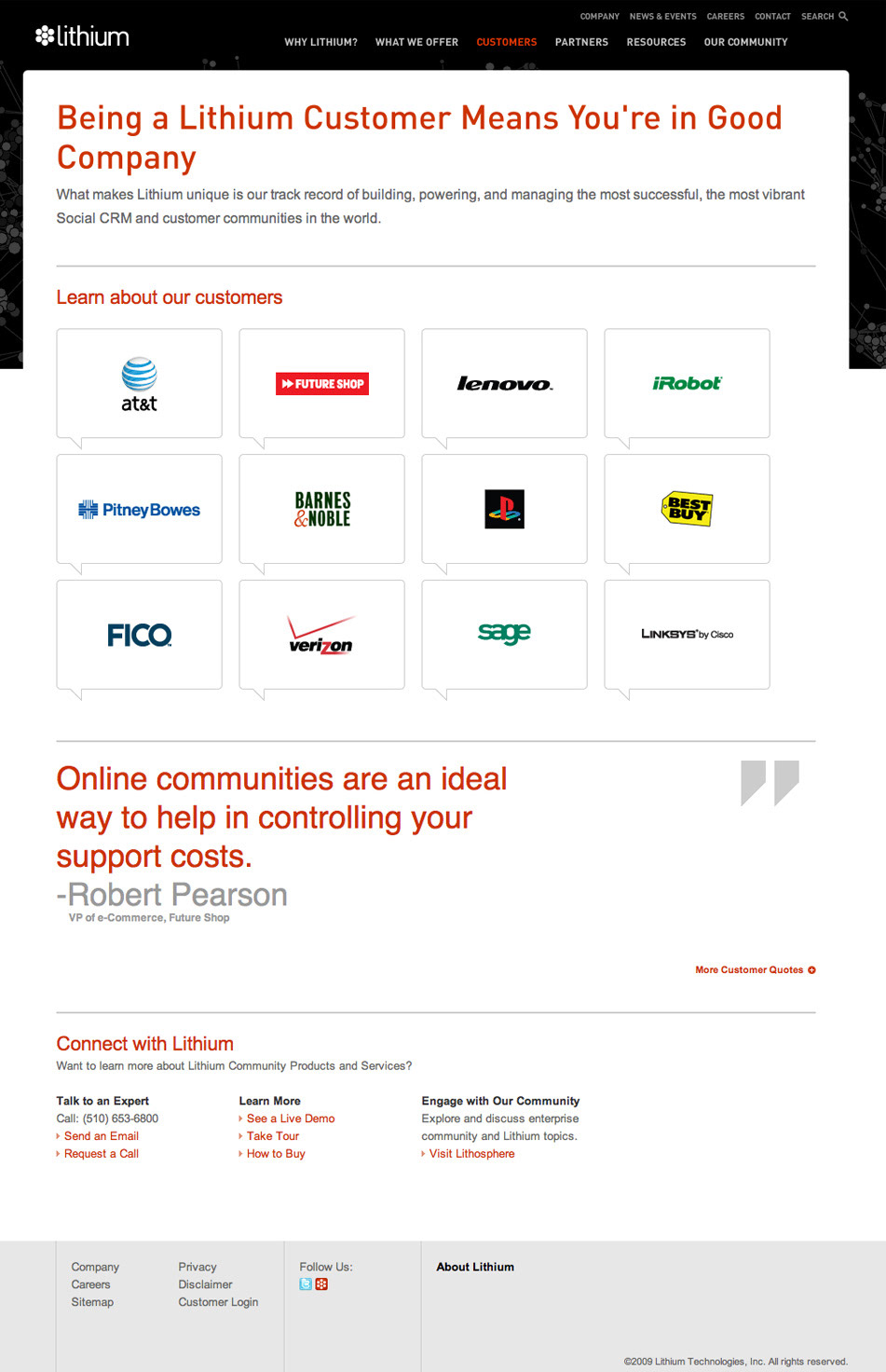
Task: Open the Resources nav item
Action: pos(656,42)
